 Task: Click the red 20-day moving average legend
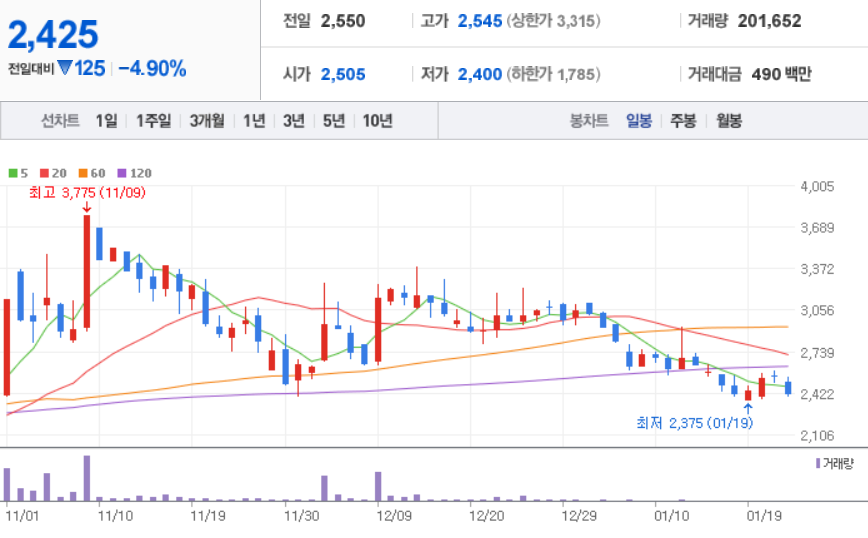tap(53, 173)
